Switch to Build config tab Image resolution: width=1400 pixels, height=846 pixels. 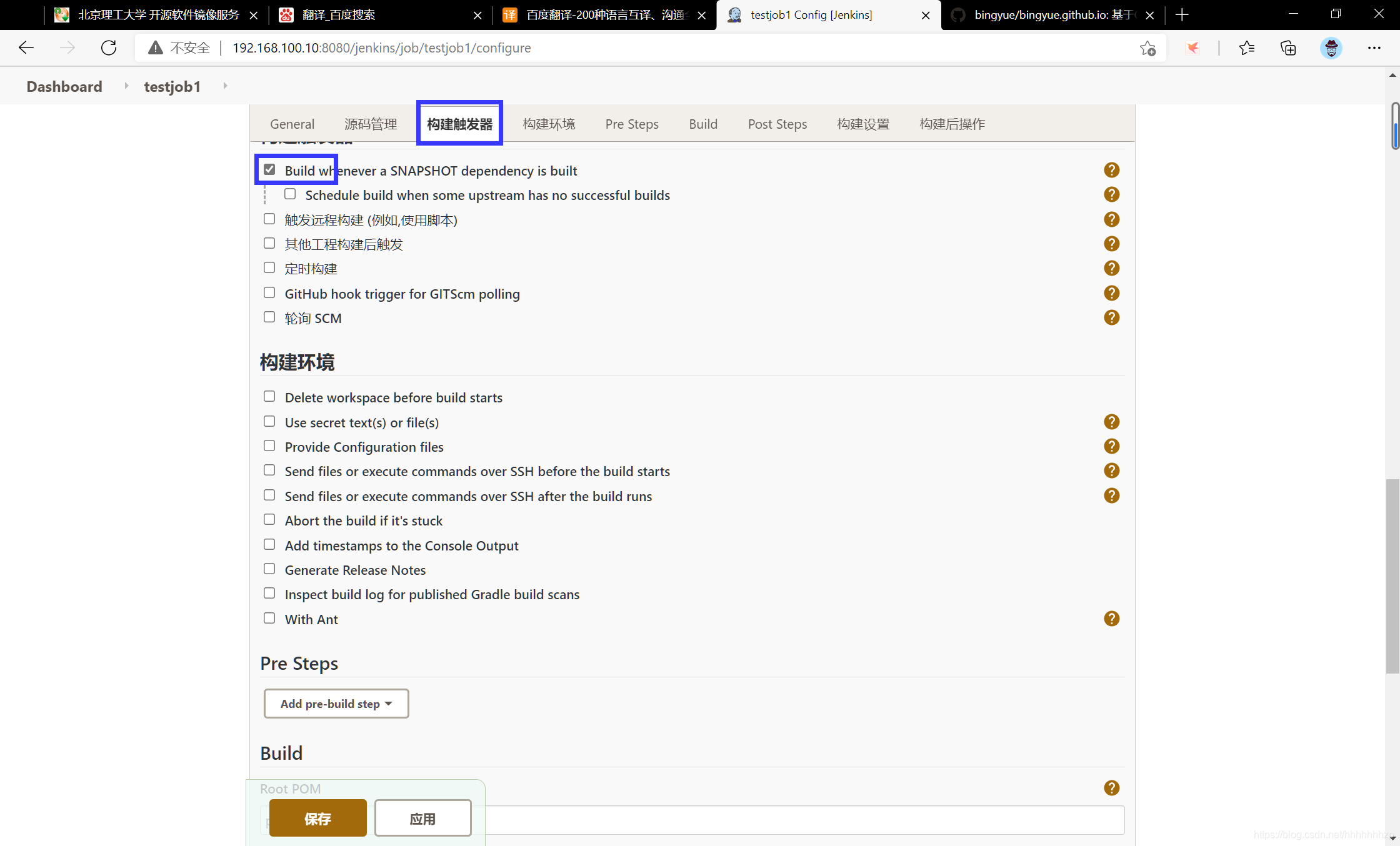[x=703, y=124]
